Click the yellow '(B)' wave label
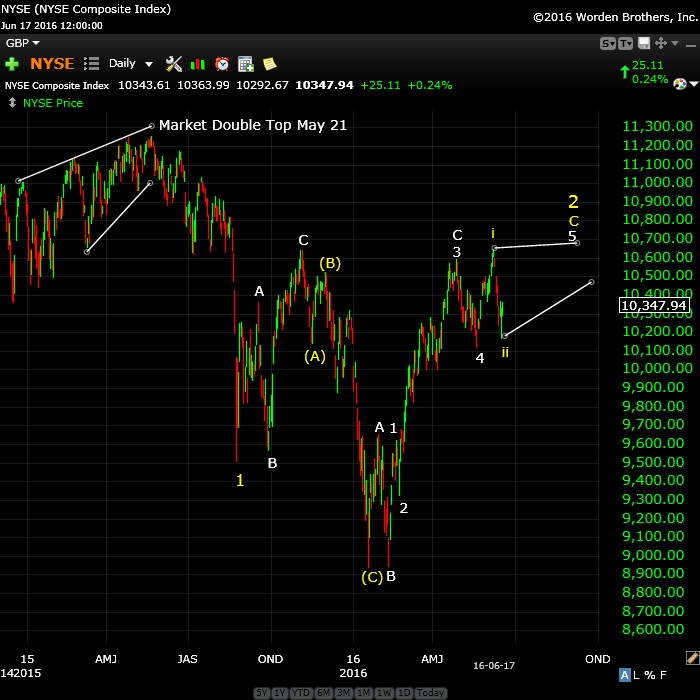This screenshot has height=700, width=700. tap(330, 263)
